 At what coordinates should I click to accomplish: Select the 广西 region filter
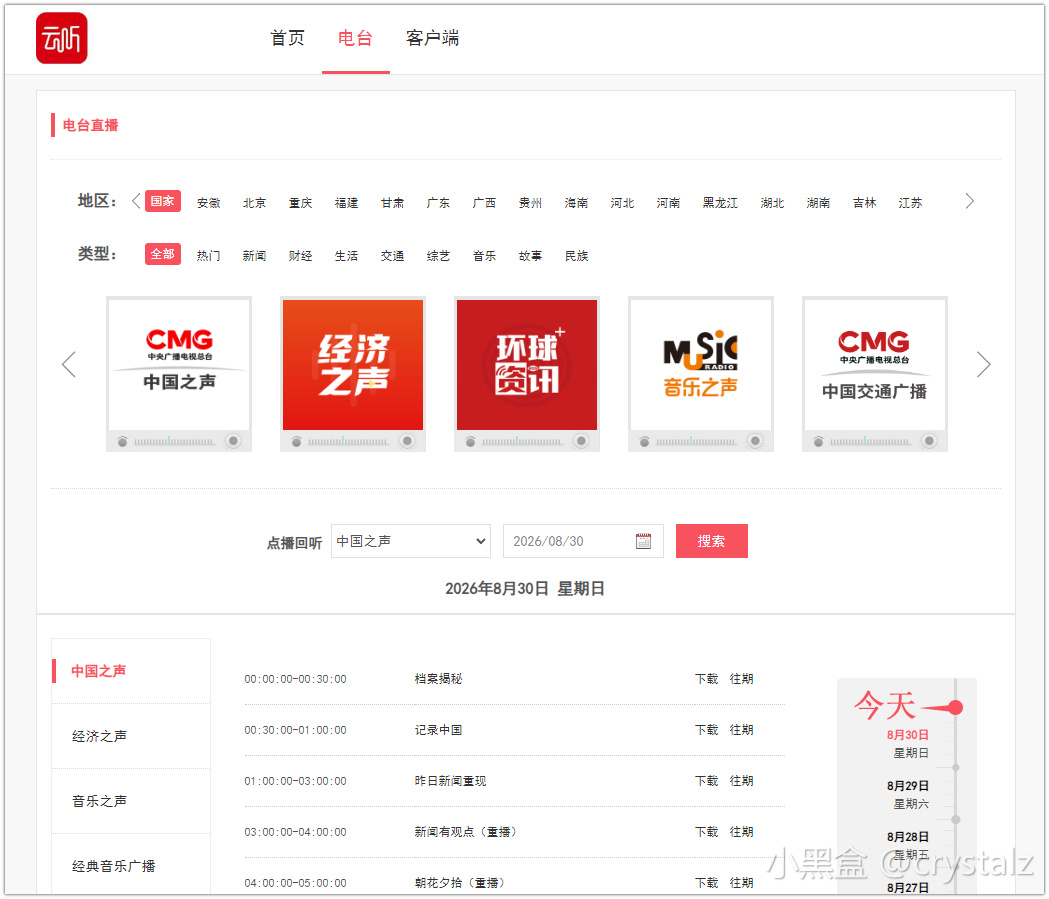tap(484, 203)
